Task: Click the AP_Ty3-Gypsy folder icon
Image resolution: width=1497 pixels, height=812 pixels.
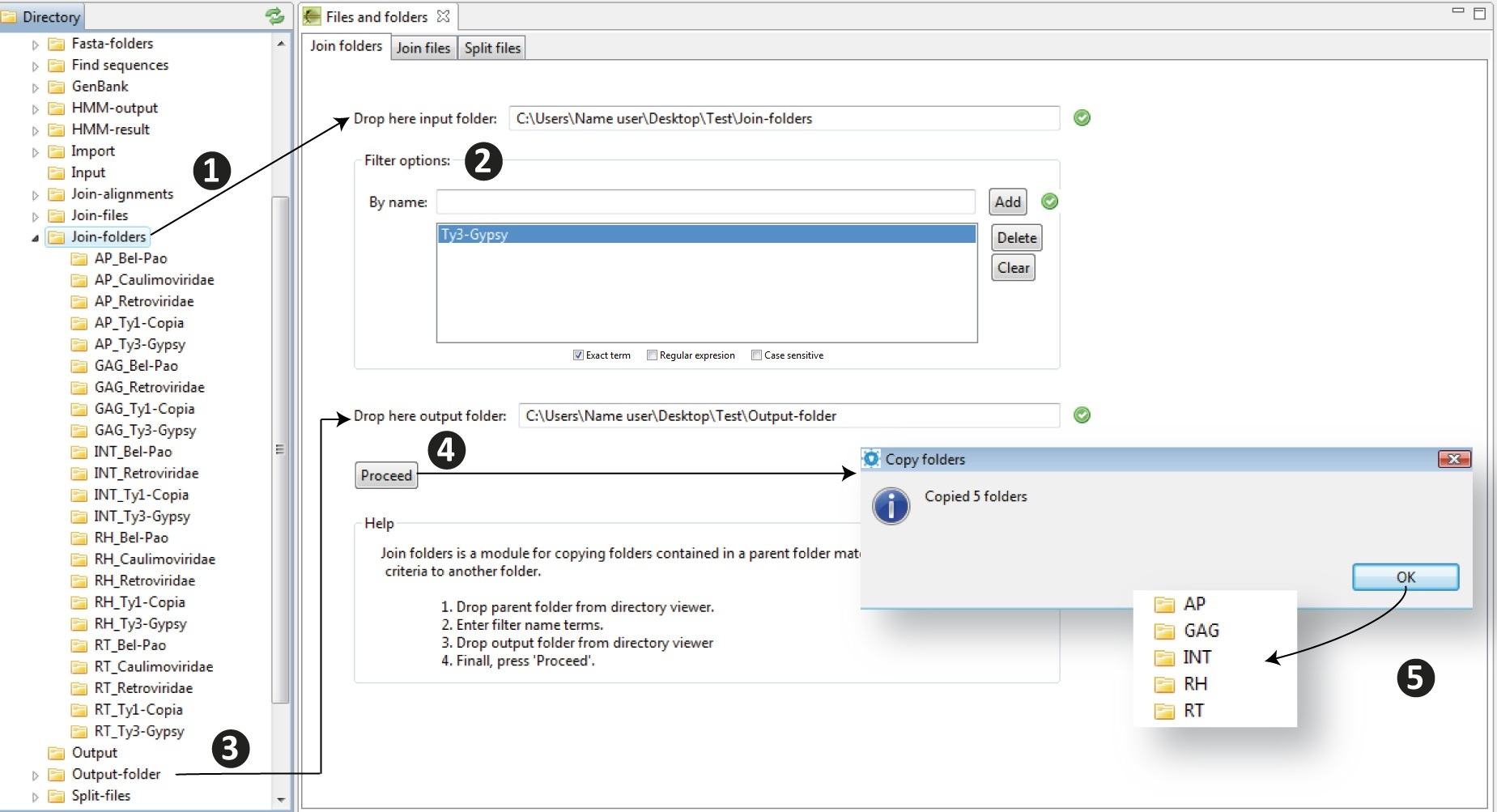Action: (x=79, y=345)
